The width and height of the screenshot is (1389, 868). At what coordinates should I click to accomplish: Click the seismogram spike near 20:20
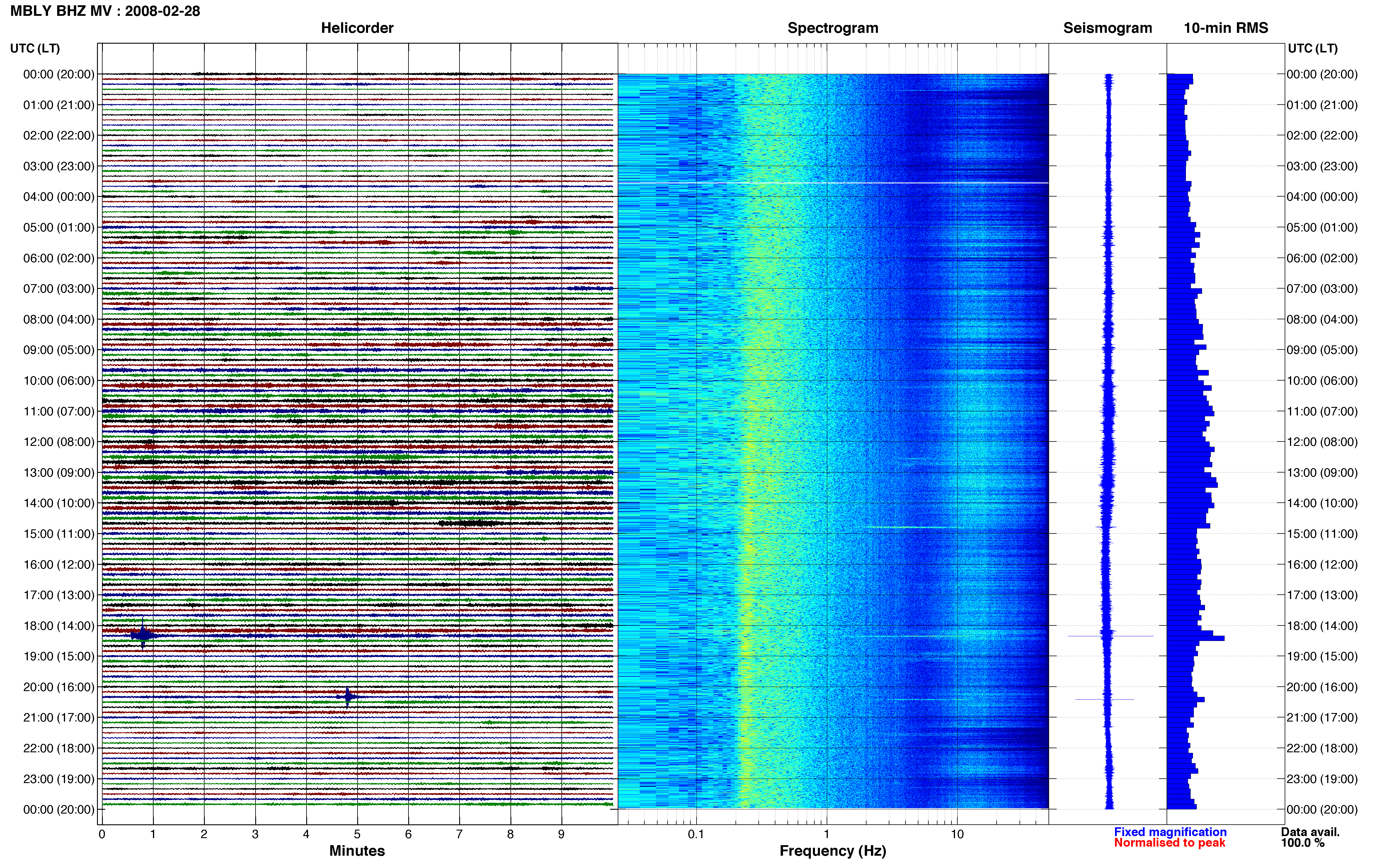1104,699
